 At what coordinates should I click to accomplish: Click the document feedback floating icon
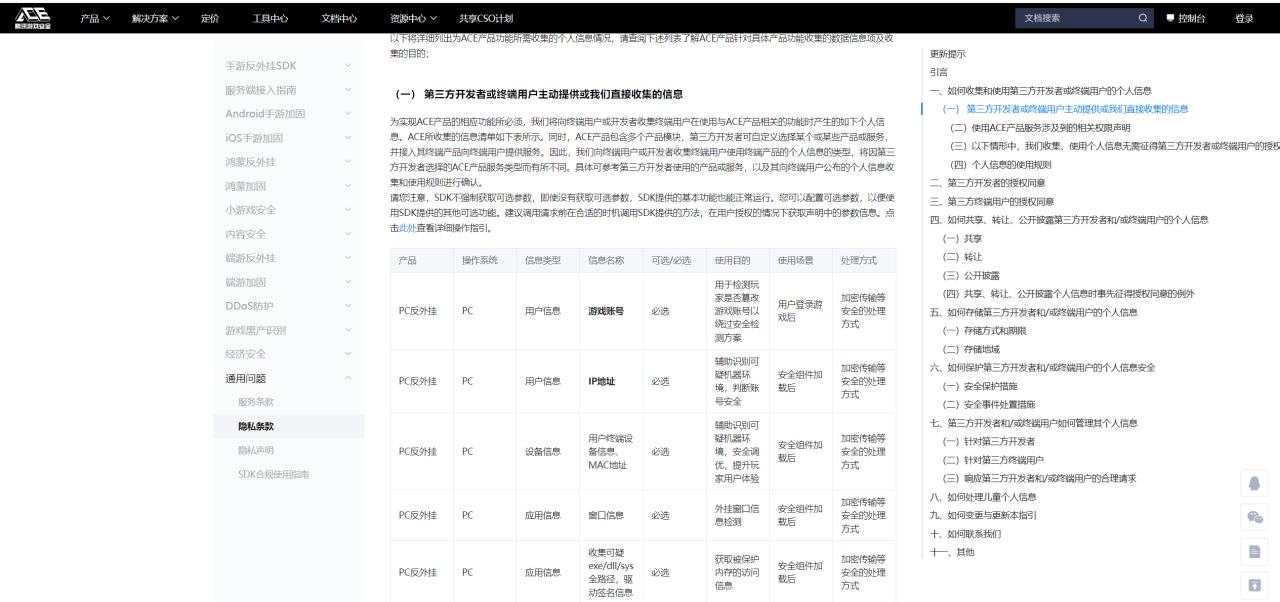pos(1254,551)
